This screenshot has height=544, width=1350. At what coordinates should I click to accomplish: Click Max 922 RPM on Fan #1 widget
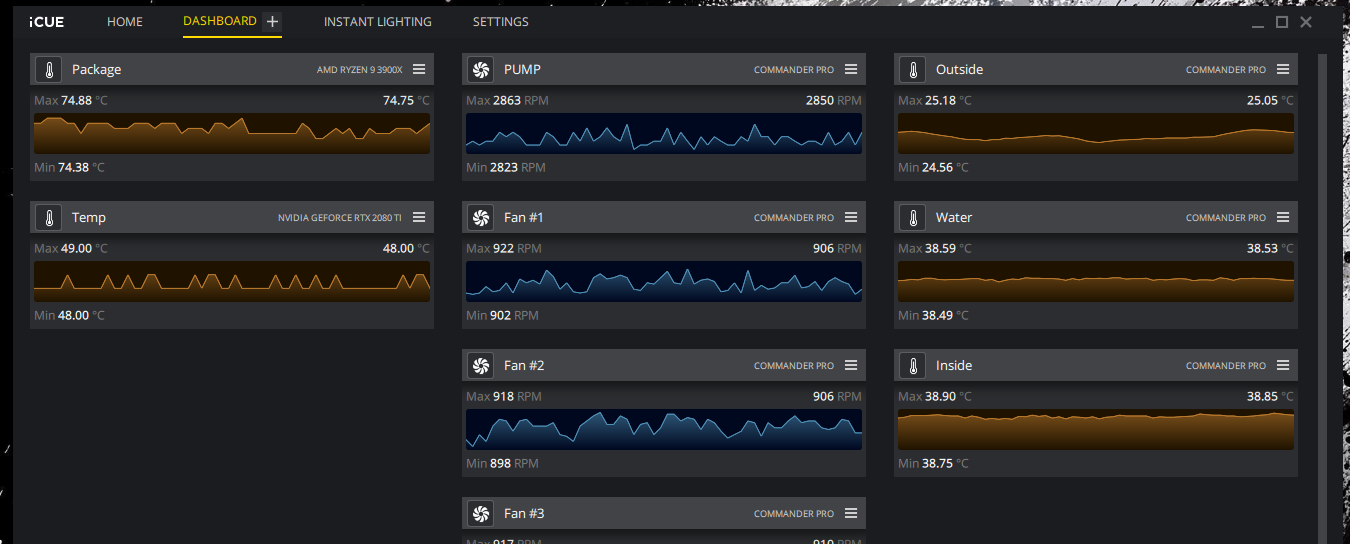(x=504, y=248)
